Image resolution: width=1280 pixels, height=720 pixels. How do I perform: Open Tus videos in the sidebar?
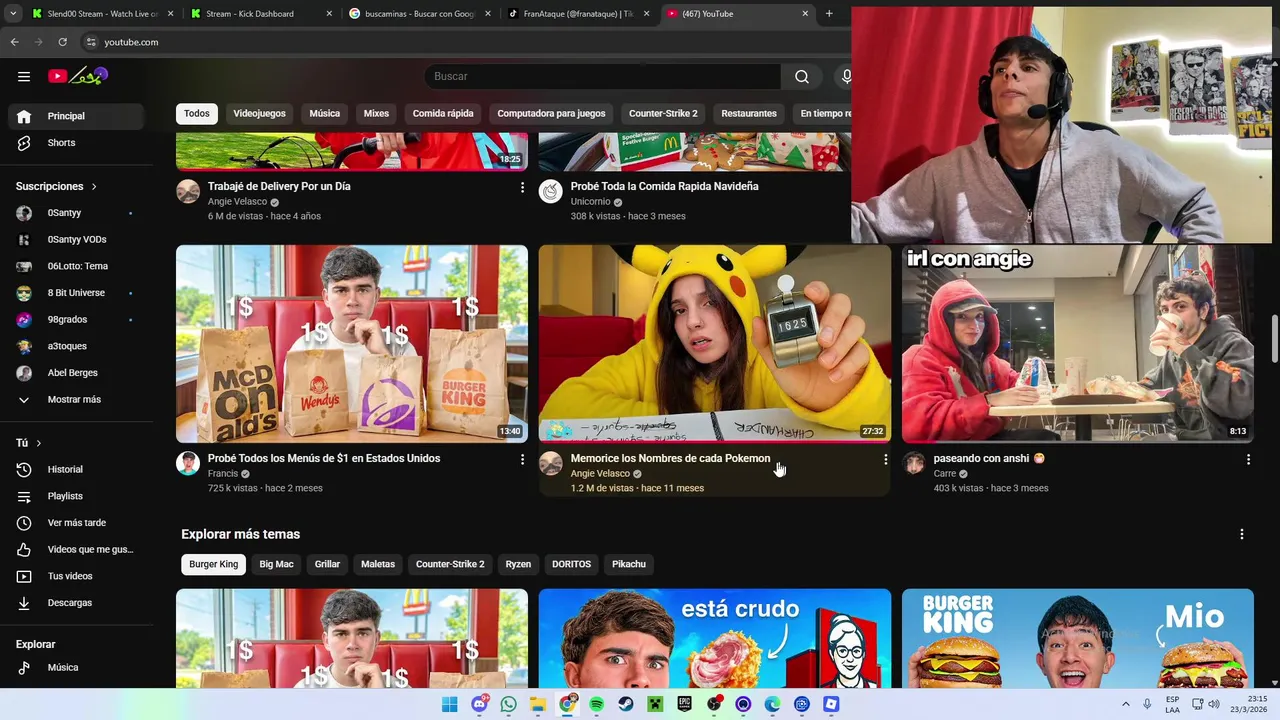tap(76, 576)
